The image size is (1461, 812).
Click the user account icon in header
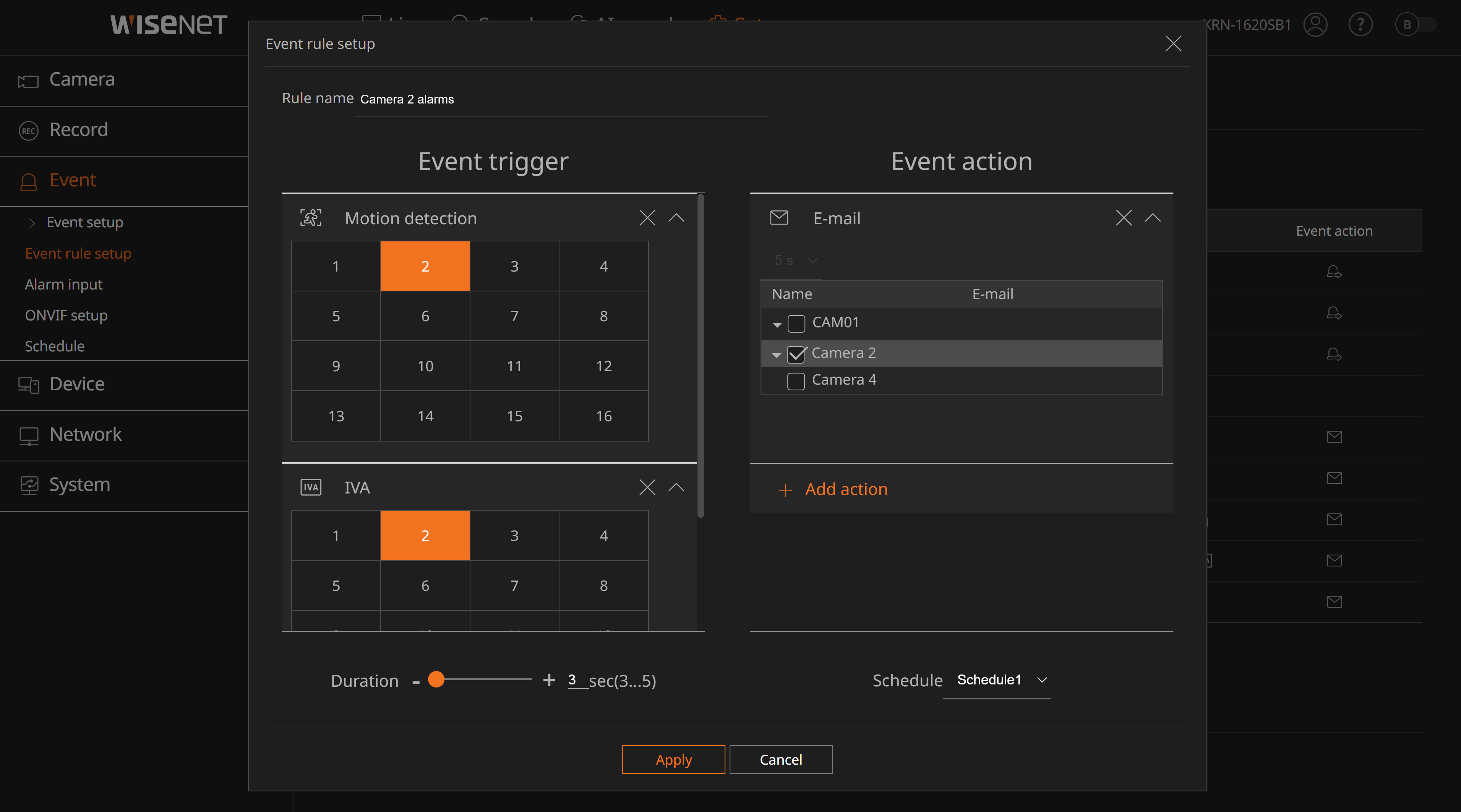point(1315,25)
